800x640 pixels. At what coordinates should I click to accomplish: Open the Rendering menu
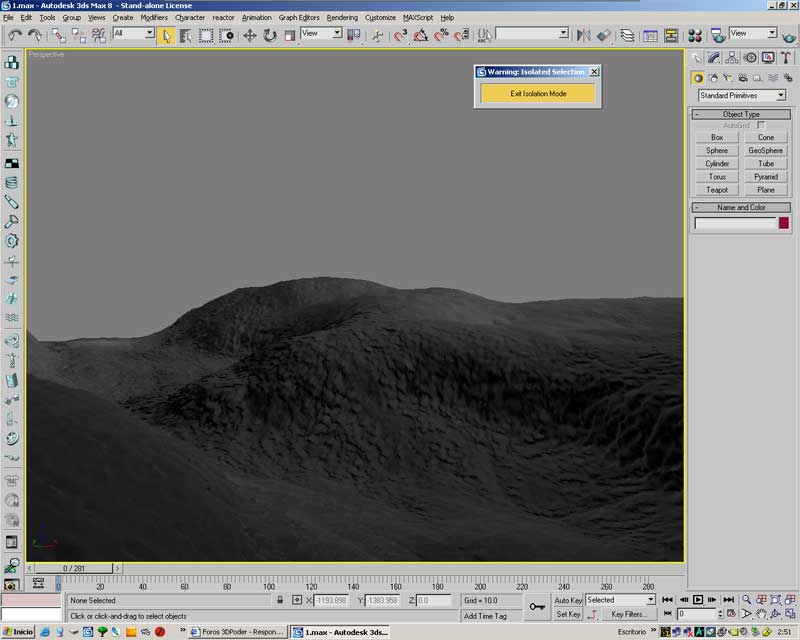tap(342, 17)
